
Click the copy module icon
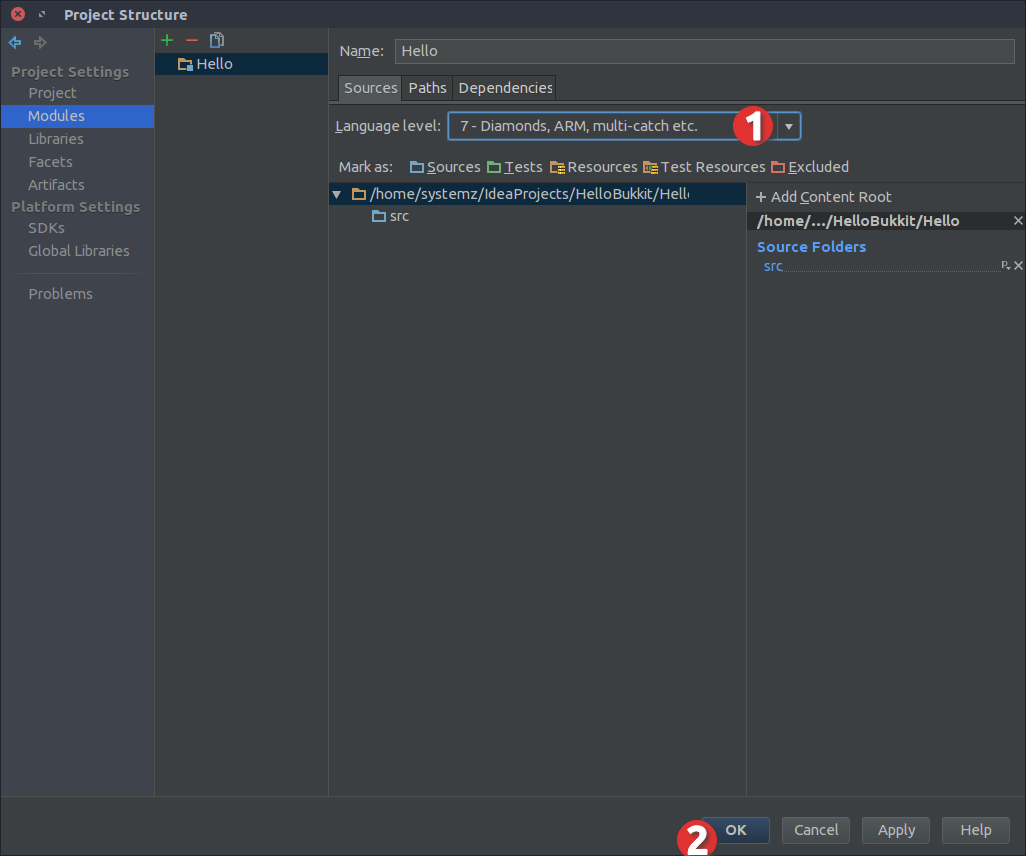[x=217, y=40]
